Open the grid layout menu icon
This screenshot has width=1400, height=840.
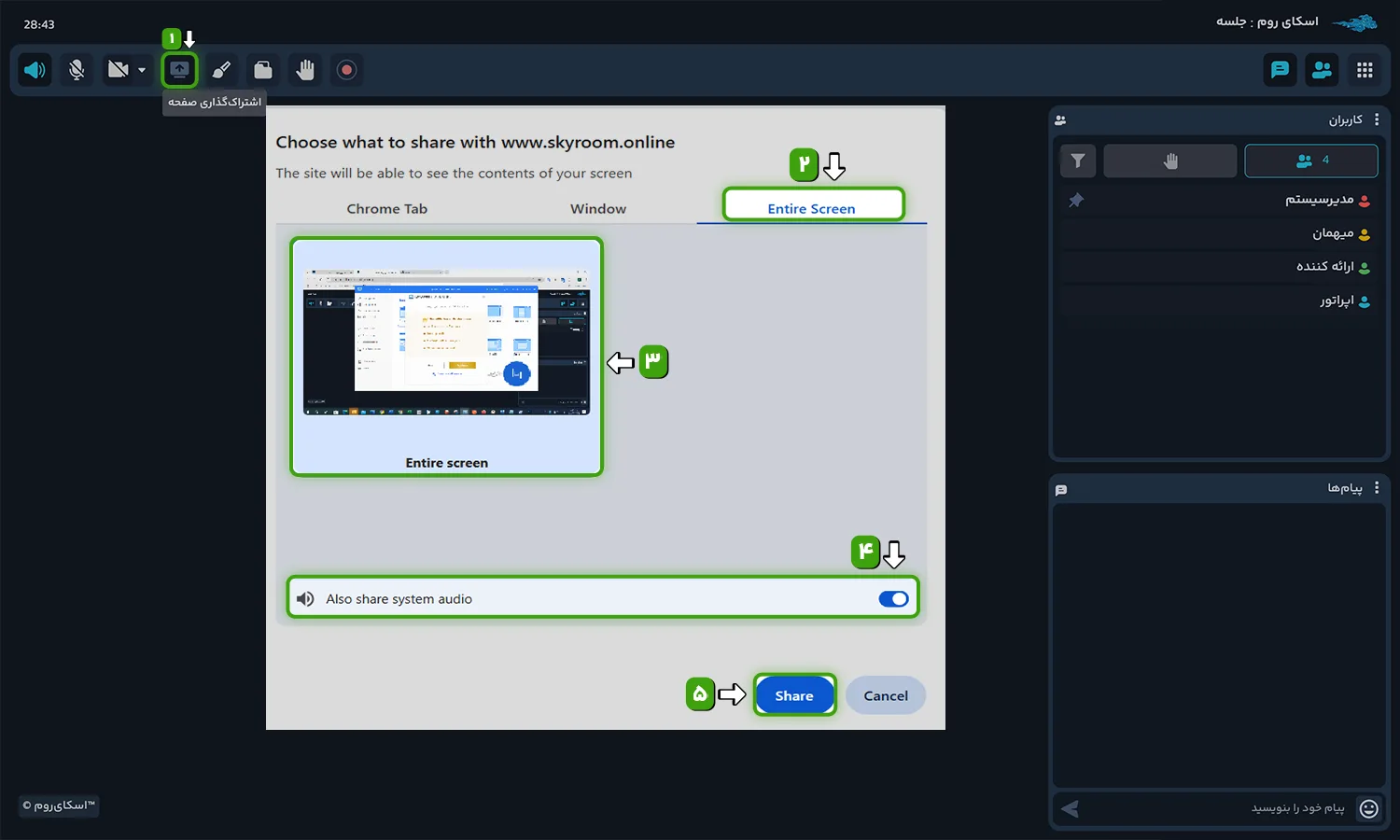[x=1365, y=70]
